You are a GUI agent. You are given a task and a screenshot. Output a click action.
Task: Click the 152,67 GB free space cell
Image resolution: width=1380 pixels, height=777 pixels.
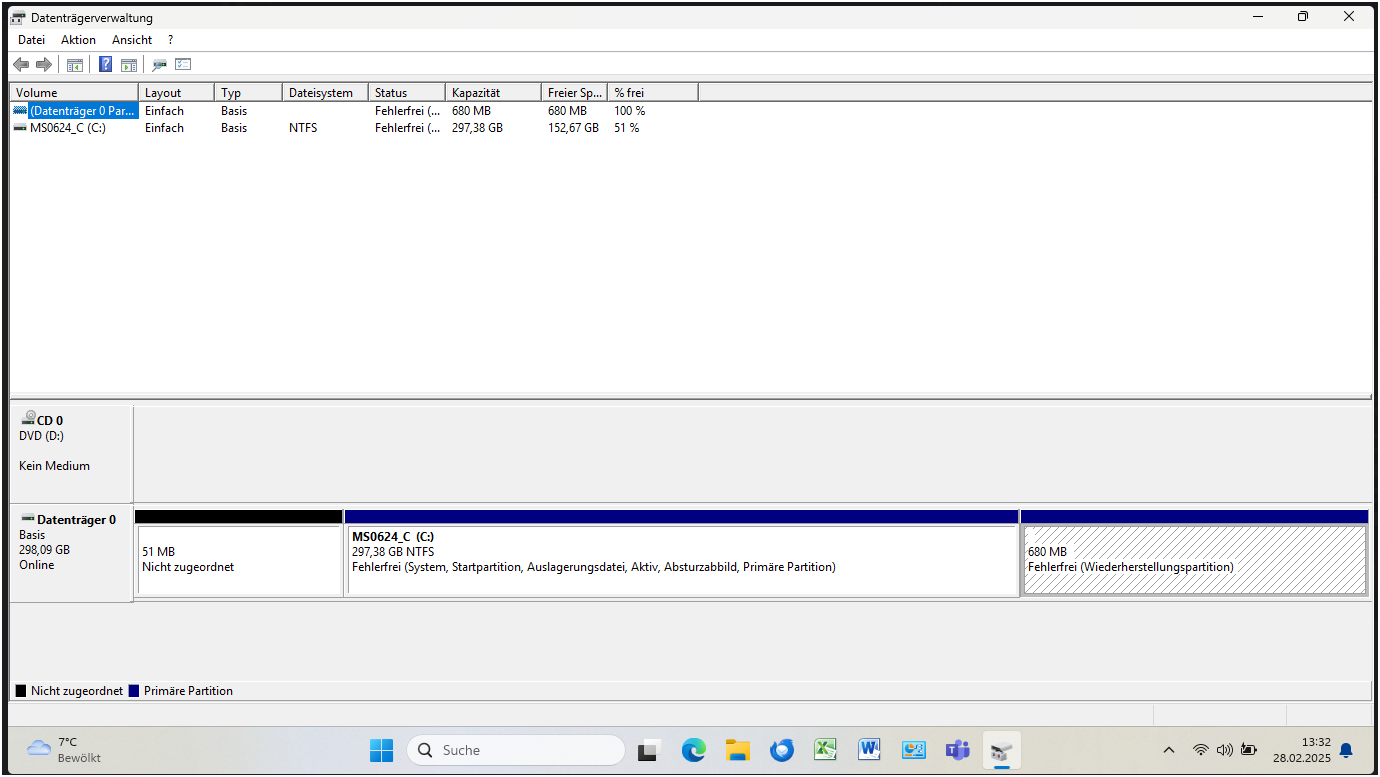573,128
